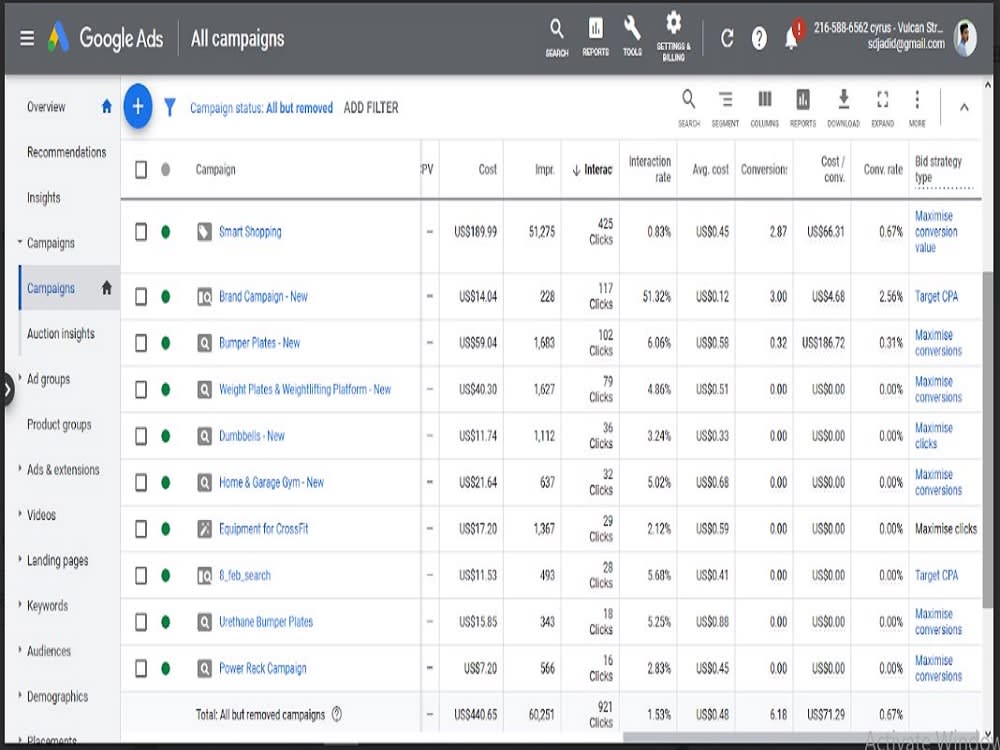Tick the Weight Plates & Weightlifting Platform checkbox
1000x750 pixels.
(141, 389)
